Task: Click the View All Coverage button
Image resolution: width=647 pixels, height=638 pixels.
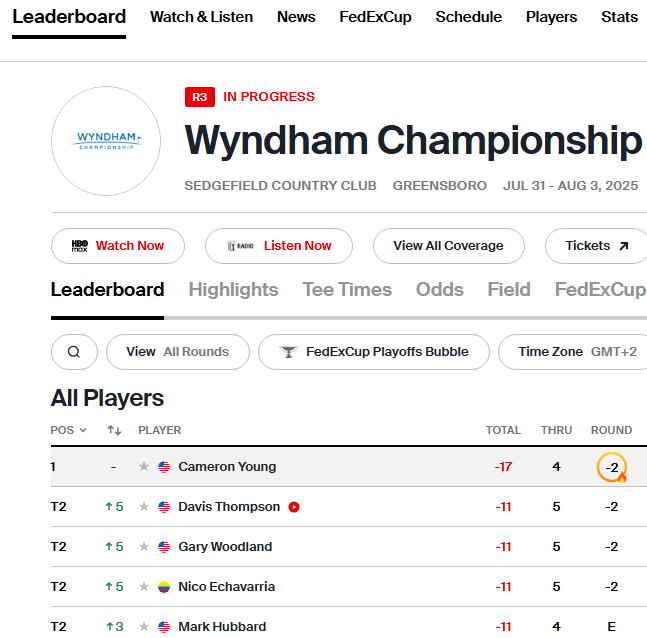Action: coord(447,246)
